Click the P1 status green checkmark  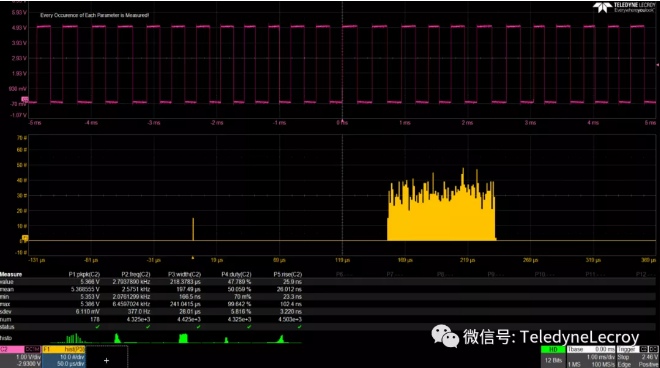pyautogui.click(x=97, y=327)
